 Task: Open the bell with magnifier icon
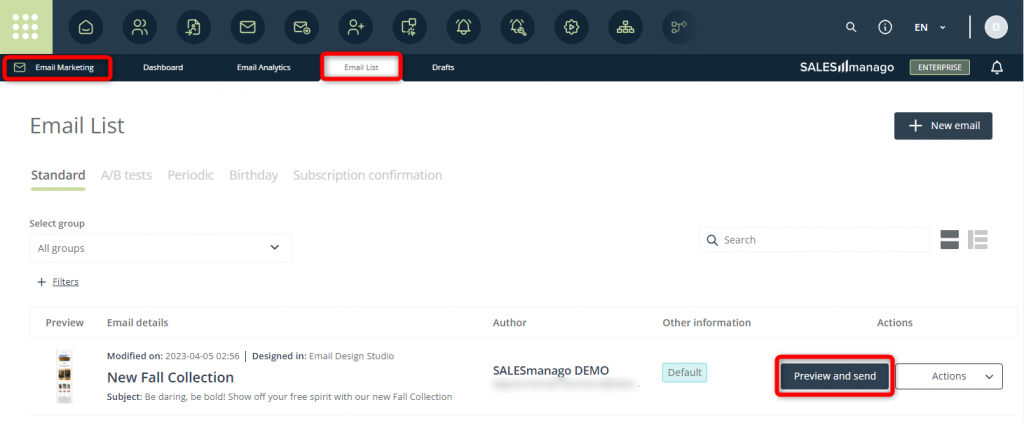(x=517, y=27)
